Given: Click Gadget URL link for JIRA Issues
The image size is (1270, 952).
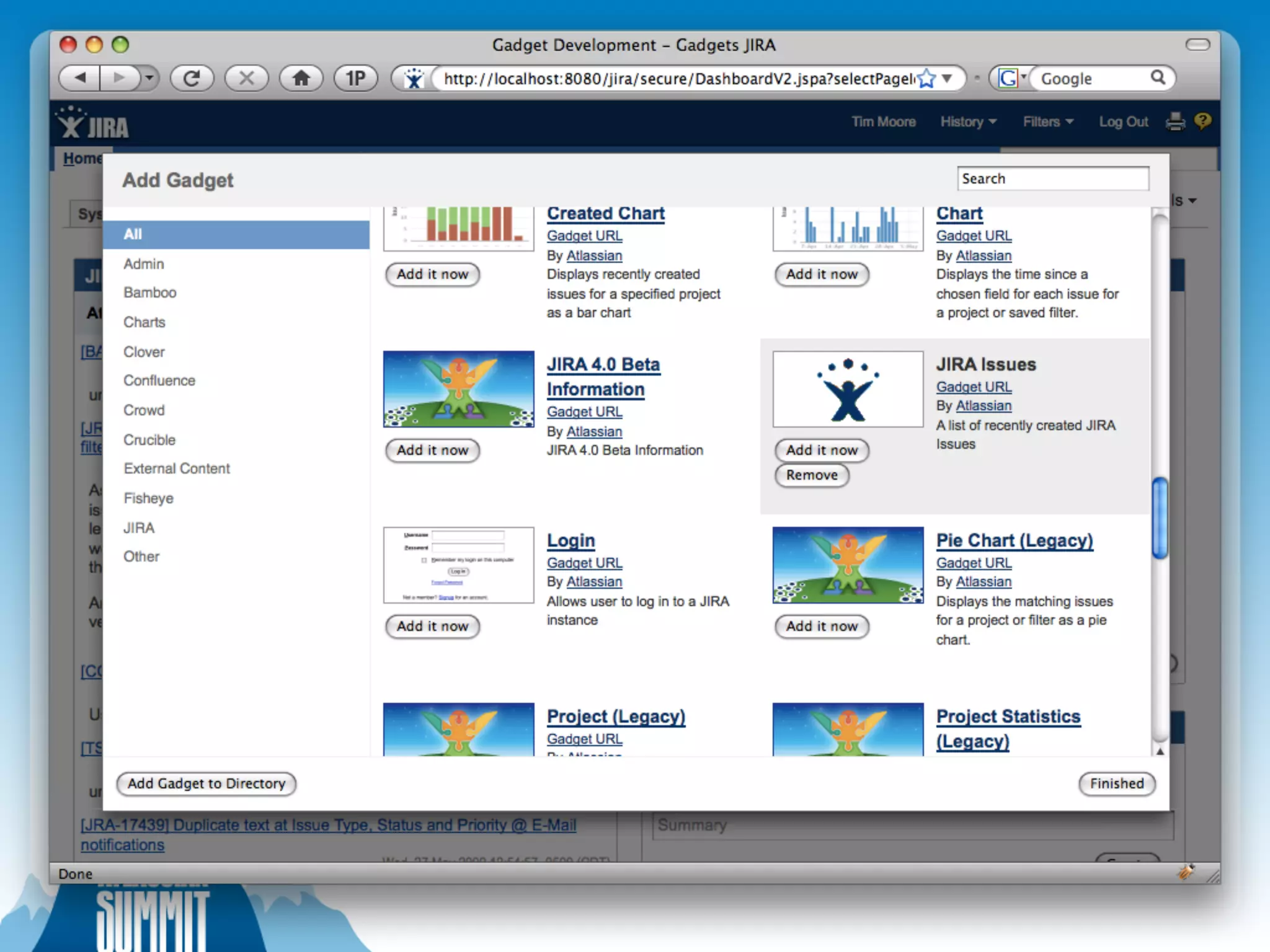Looking at the screenshot, I should click(x=974, y=387).
